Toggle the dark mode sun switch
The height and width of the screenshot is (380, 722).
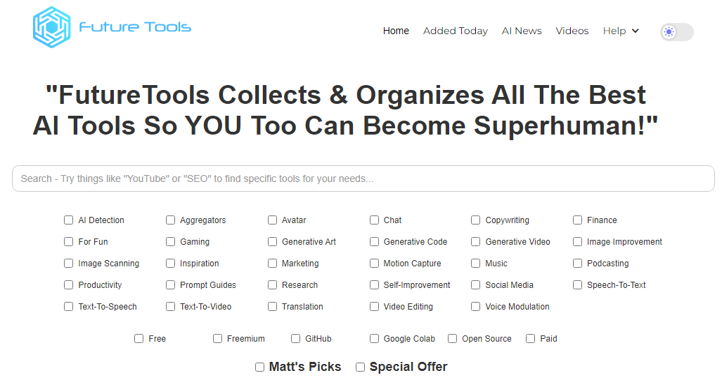point(677,32)
